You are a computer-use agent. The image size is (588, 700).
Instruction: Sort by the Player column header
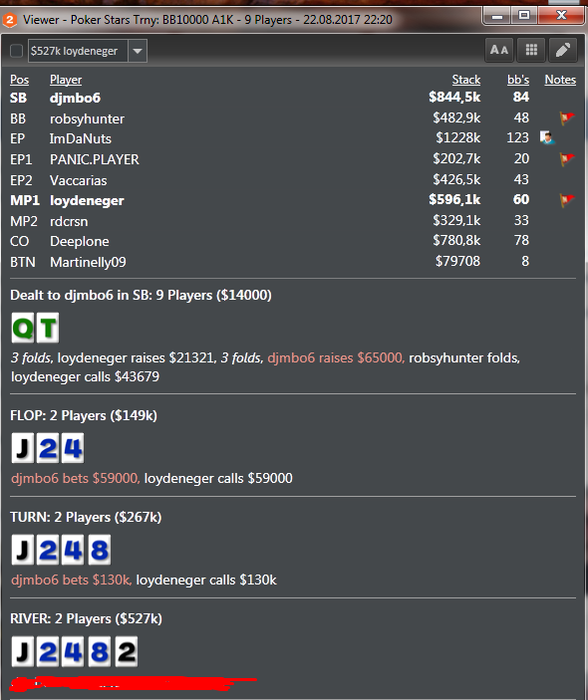coord(66,80)
